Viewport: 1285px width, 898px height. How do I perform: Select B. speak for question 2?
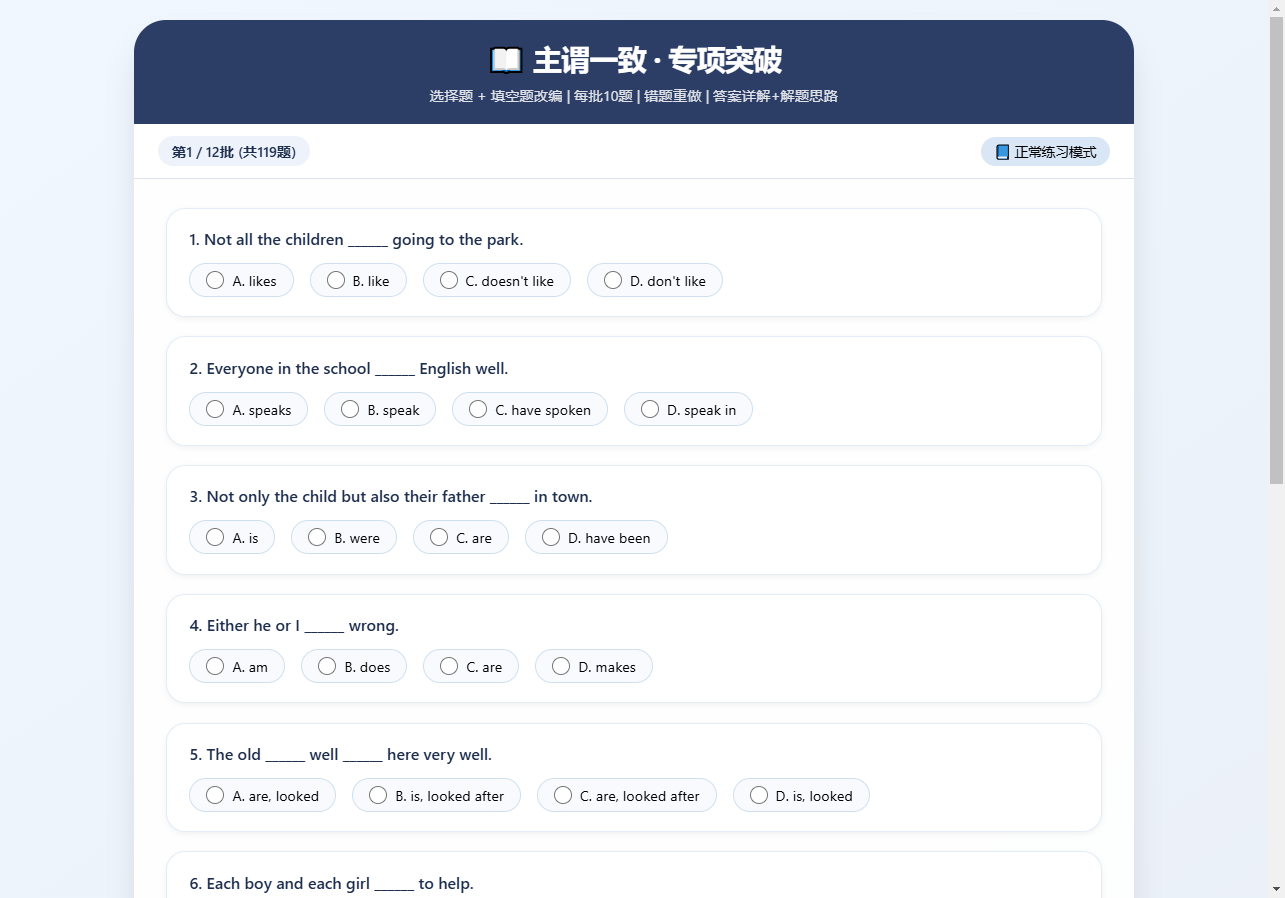point(380,410)
